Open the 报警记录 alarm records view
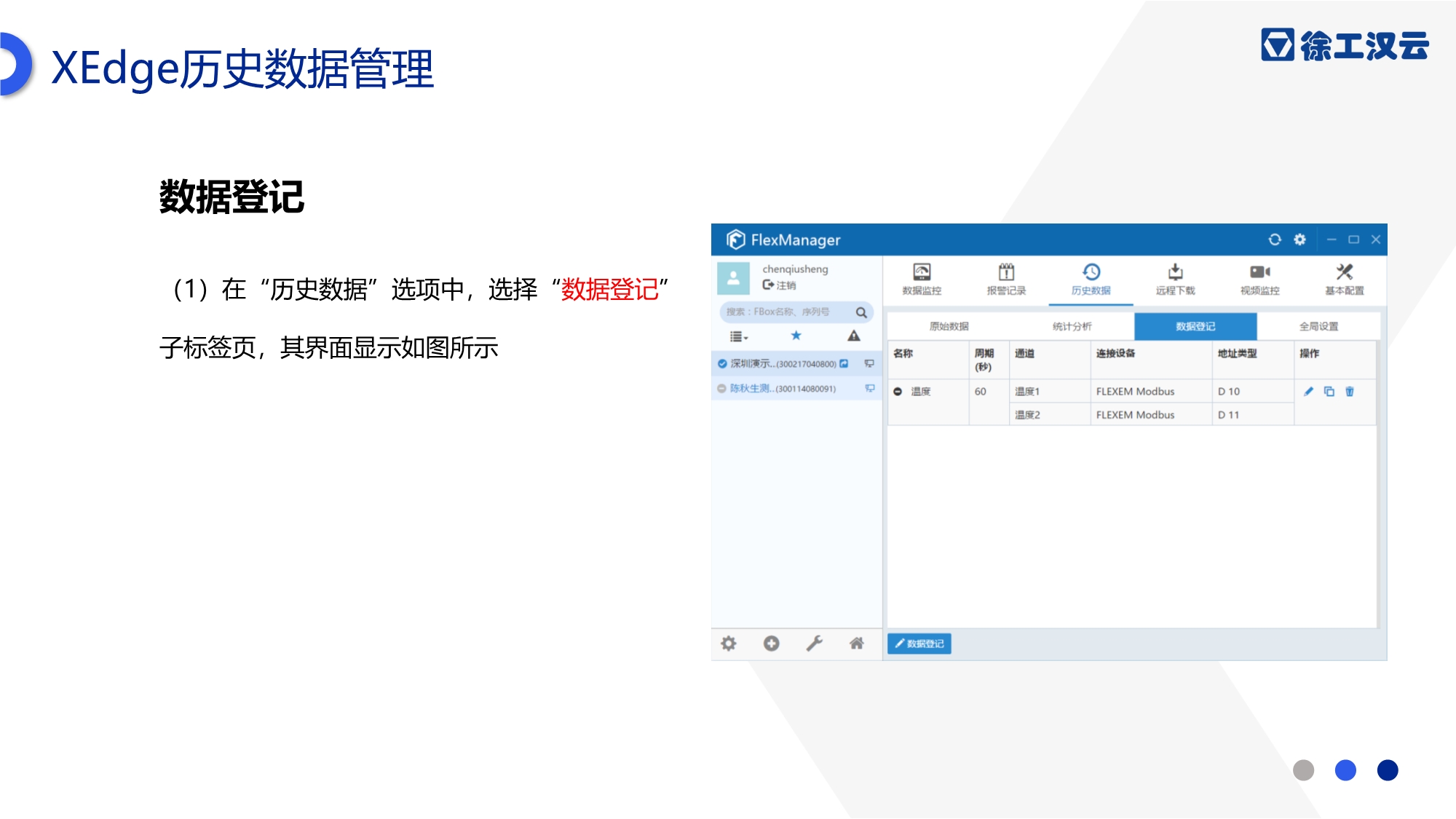The height and width of the screenshot is (819, 1456). (1006, 280)
